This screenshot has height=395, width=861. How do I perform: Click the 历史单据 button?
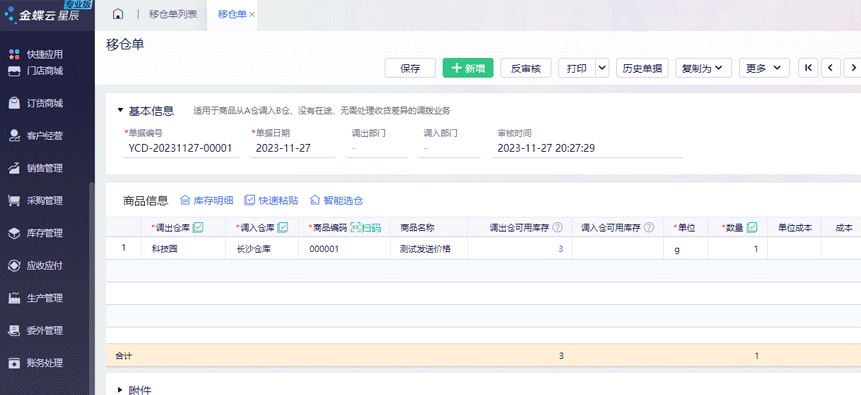[x=642, y=68]
